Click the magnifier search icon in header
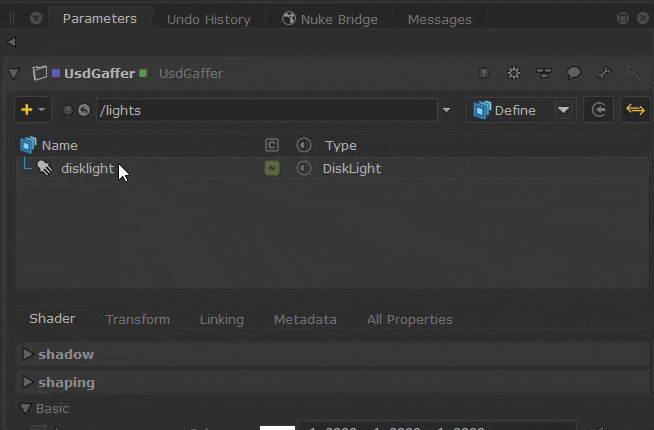The height and width of the screenshot is (430, 654). coord(633,74)
